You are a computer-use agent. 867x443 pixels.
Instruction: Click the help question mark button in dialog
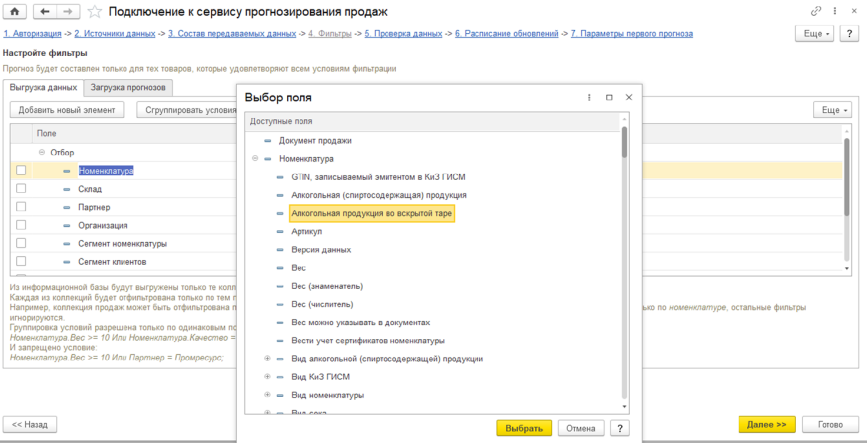(621, 428)
